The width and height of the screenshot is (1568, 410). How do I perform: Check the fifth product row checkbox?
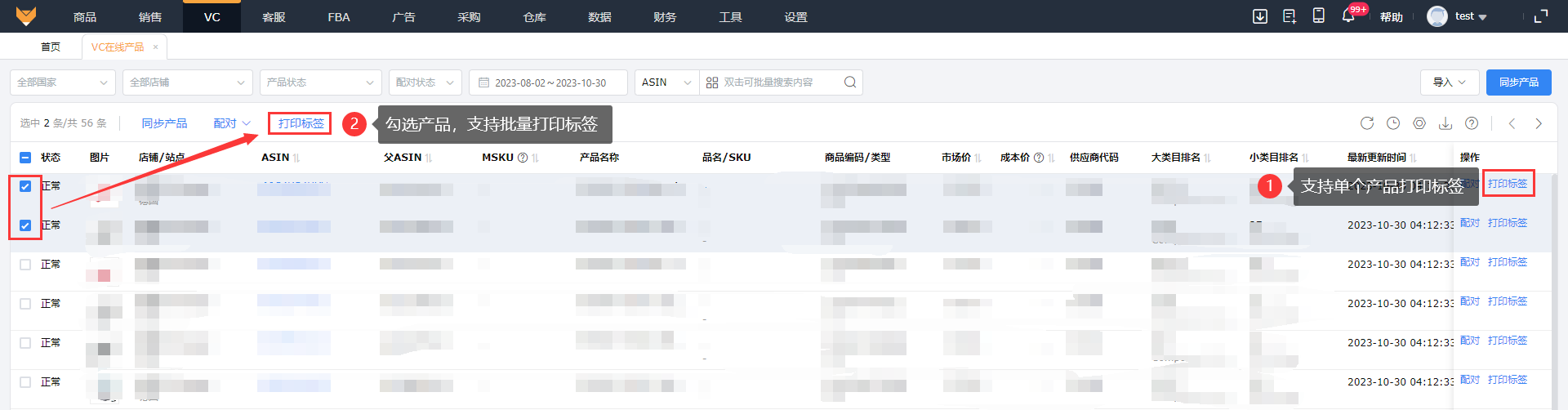pos(25,343)
